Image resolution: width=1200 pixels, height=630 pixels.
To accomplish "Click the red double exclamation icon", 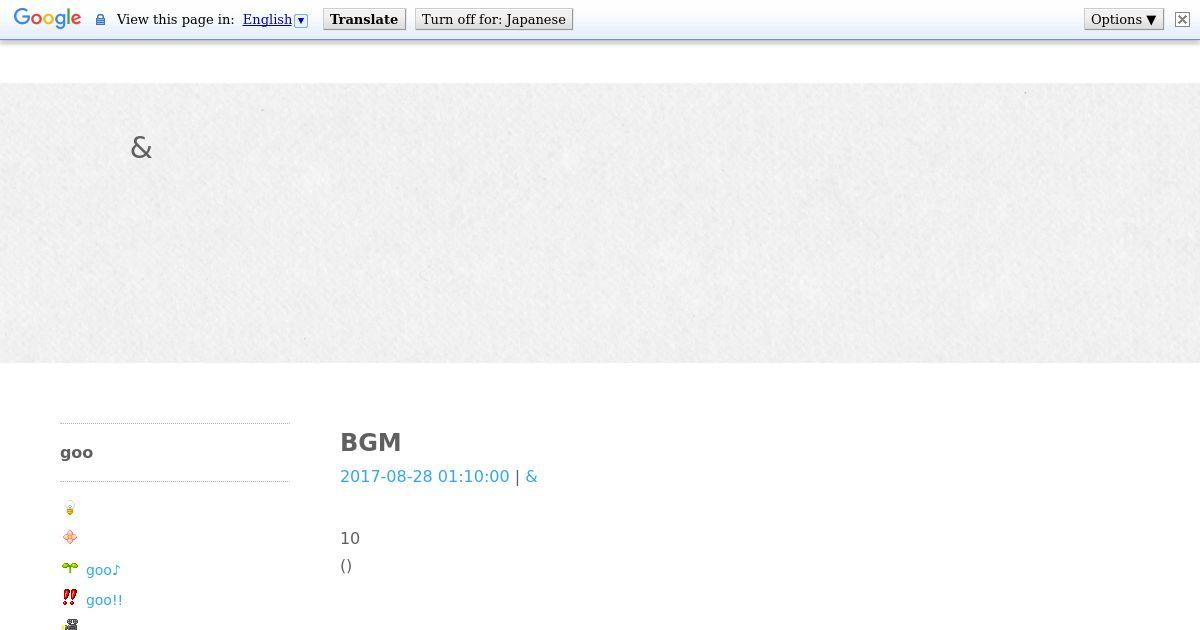I will click(x=69, y=597).
